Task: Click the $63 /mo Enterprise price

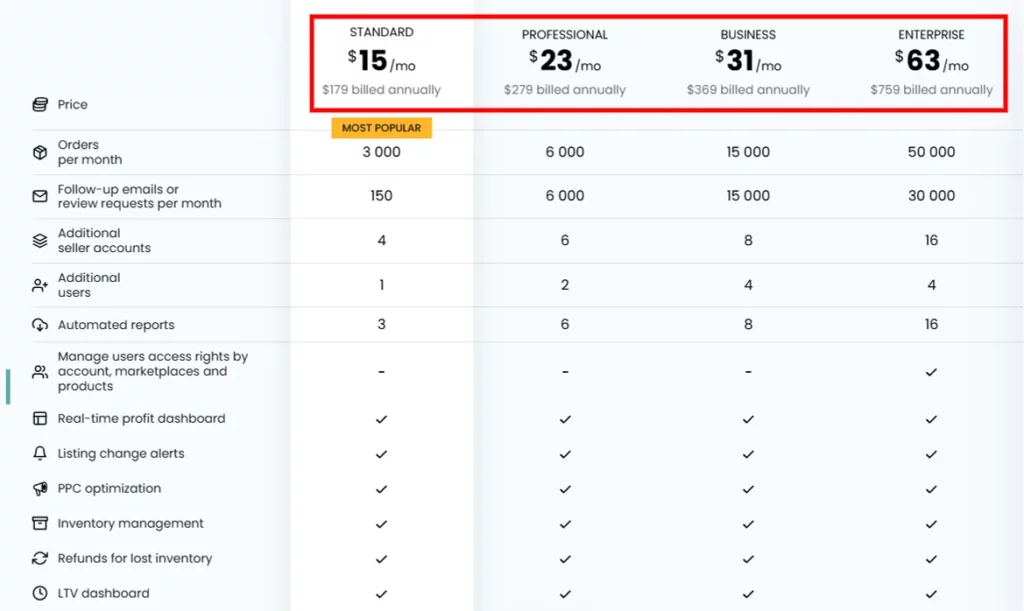Action: 931,61
